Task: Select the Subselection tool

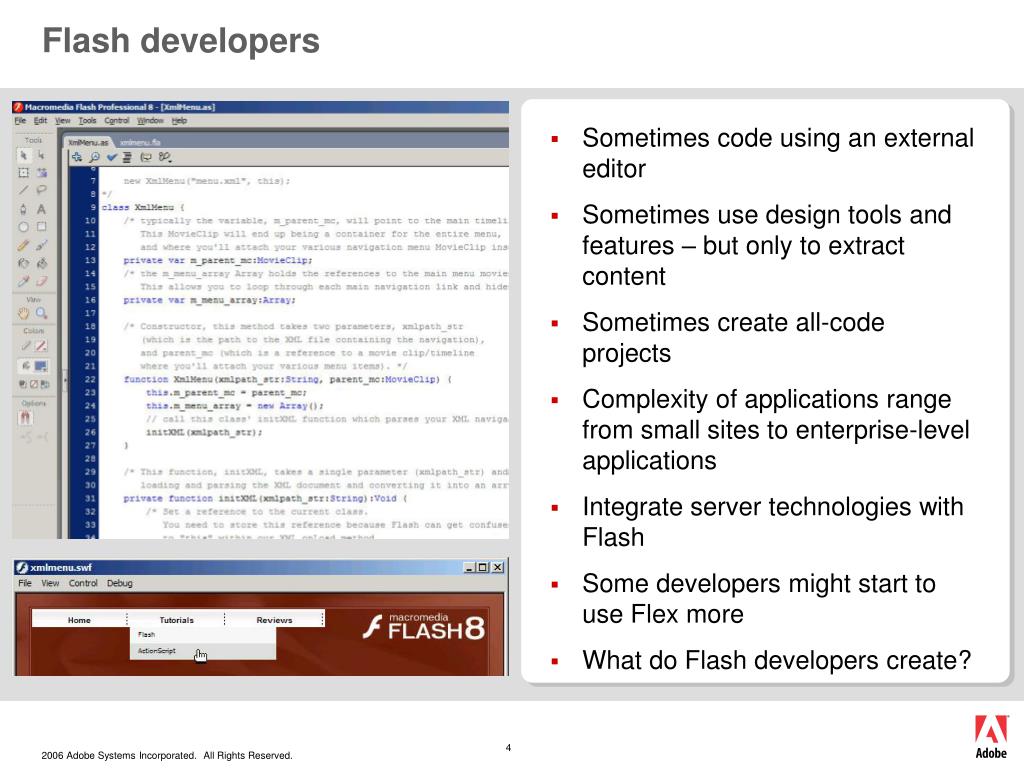Action: pos(41,155)
